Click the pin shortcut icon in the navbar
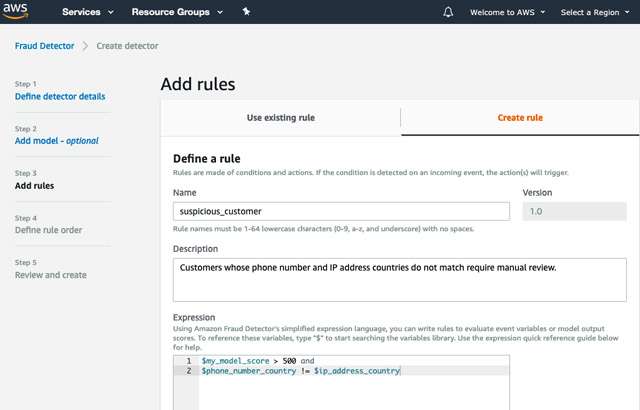Image resolution: width=640 pixels, height=410 pixels. pyautogui.click(x=247, y=12)
